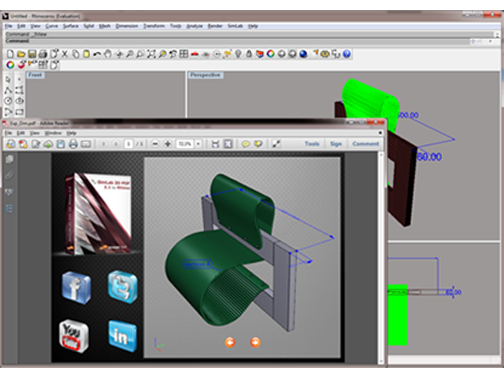
Task: Select the Pan hand tool in Rhino
Action: (107, 54)
